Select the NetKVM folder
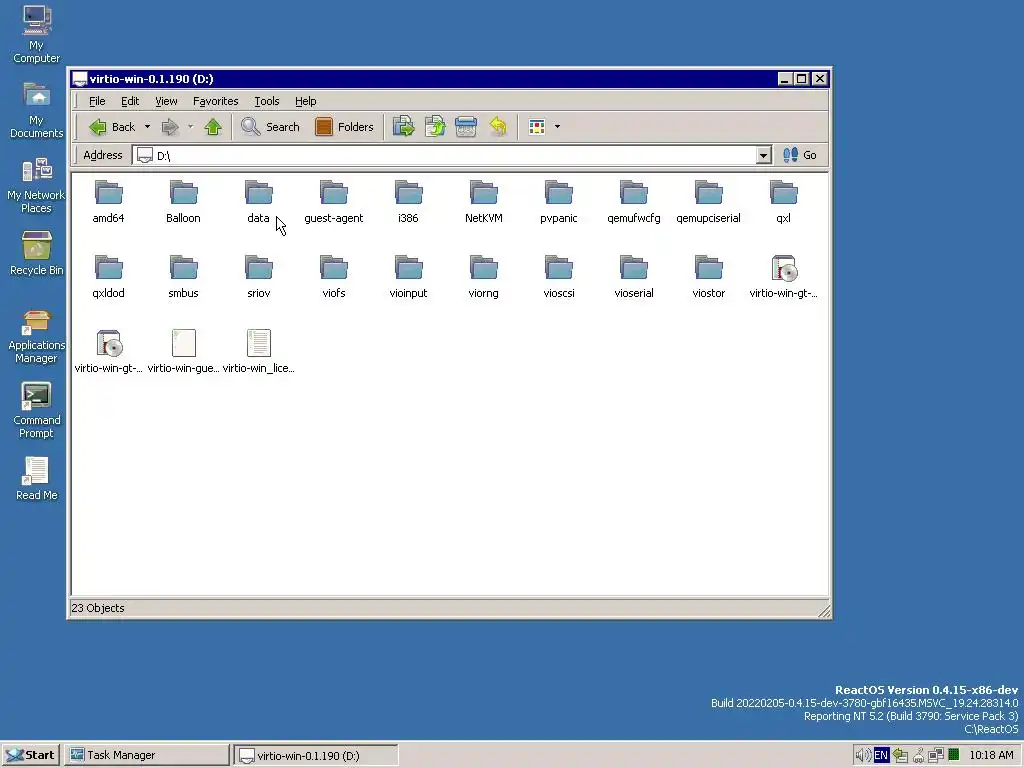The height and width of the screenshot is (768, 1024). pyautogui.click(x=484, y=202)
